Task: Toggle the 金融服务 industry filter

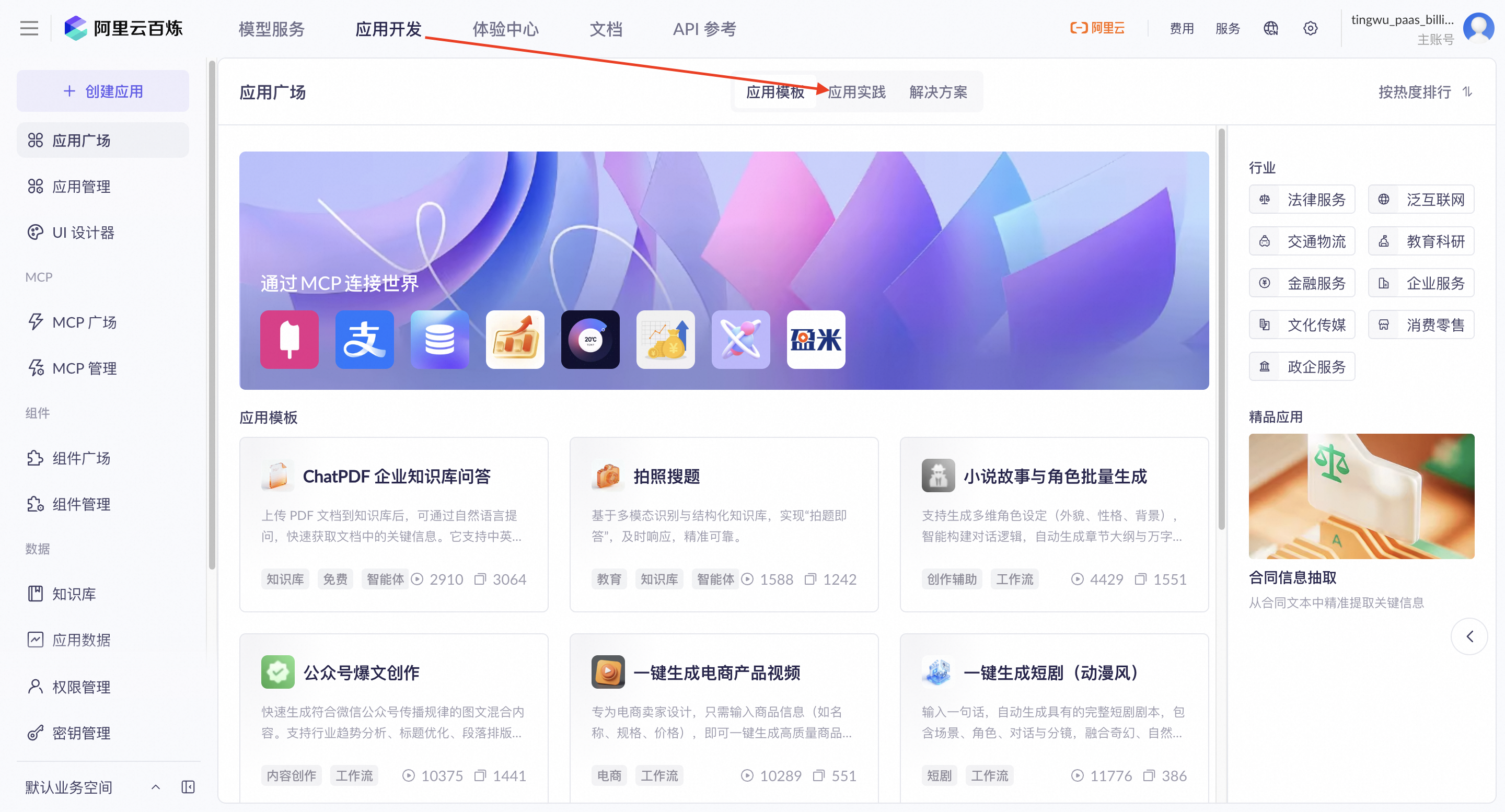Action: tap(1302, 283)
